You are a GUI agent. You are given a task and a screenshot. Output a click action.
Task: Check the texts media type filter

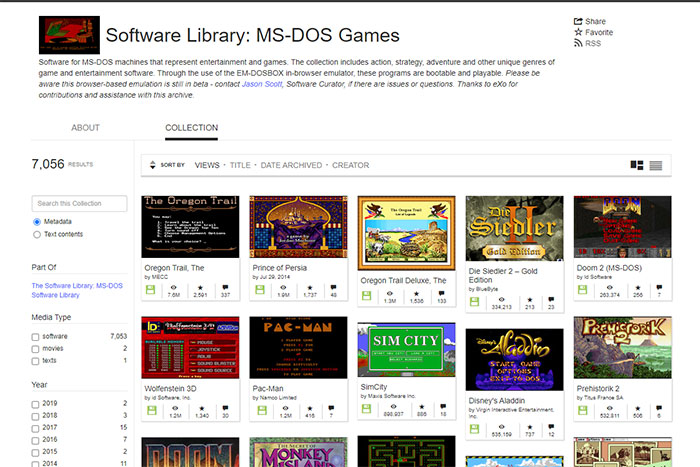tap(35, 361)
